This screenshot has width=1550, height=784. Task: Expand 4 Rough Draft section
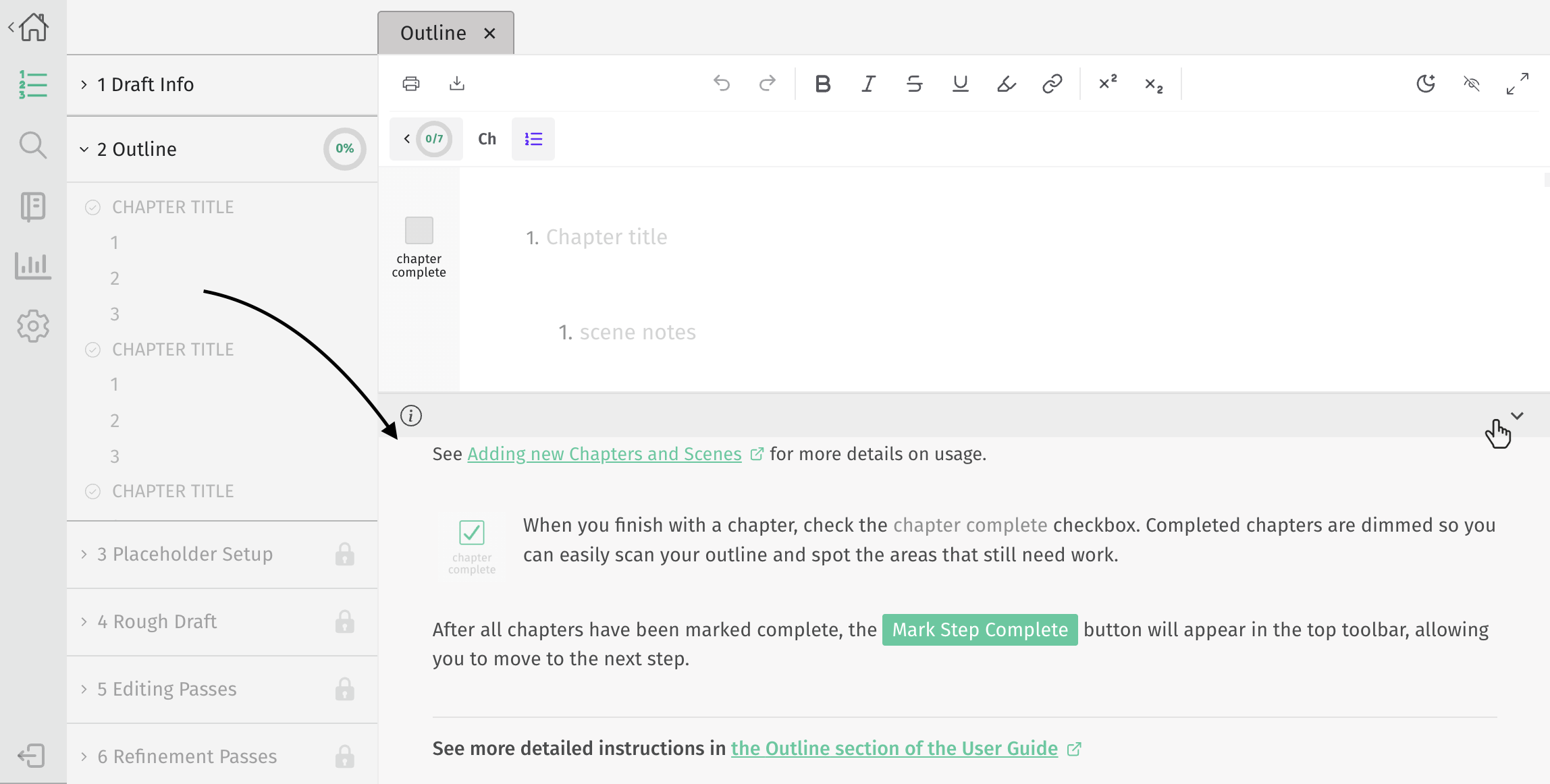click(x=222, y=621)
